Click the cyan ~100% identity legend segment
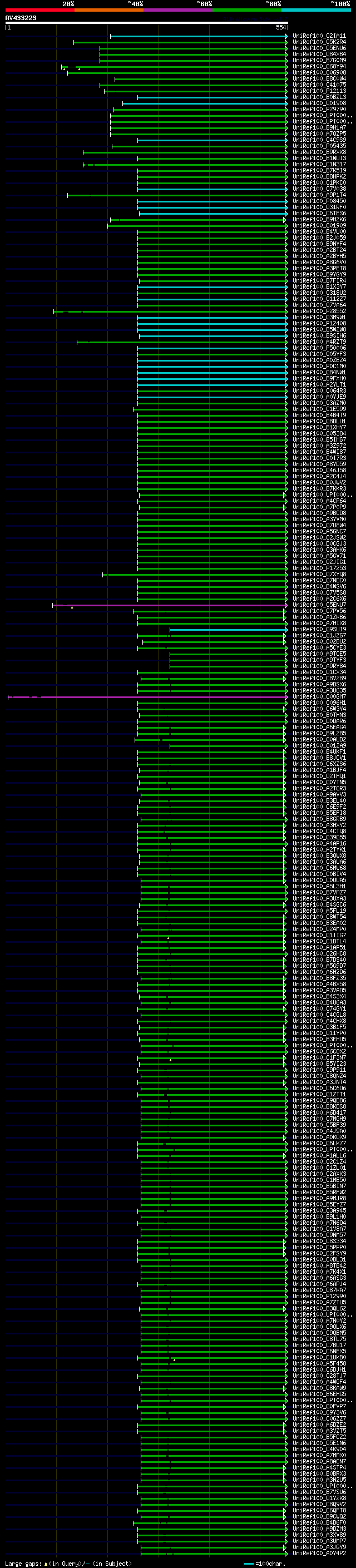 point(316,10)
